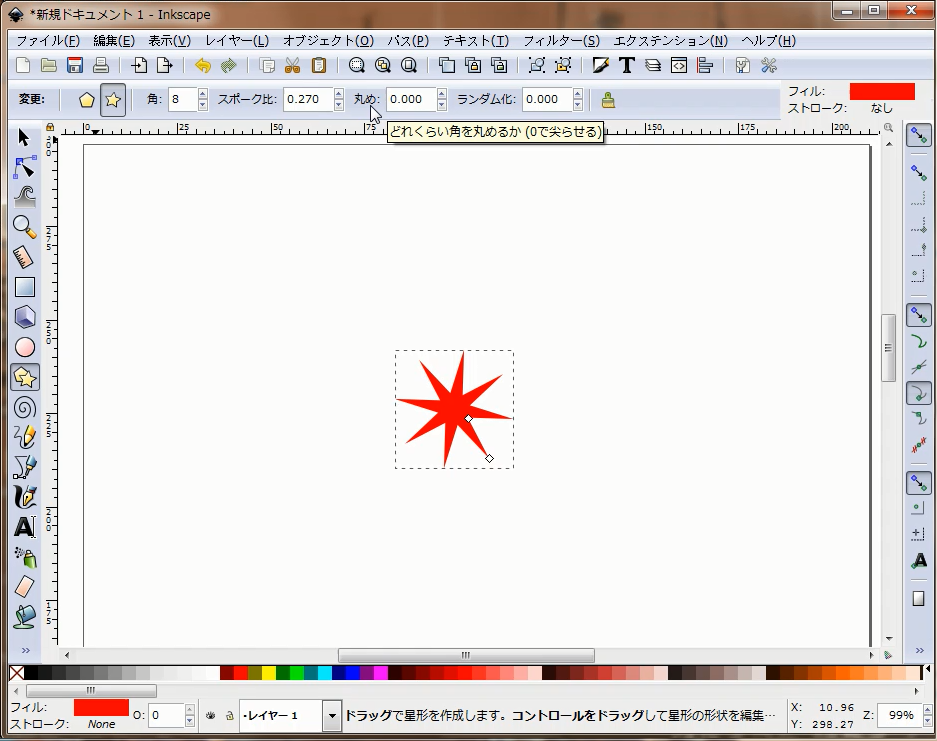The width and height of the screenshot is (937, 741).
Task: Select the Text tool
Action: 25,527
